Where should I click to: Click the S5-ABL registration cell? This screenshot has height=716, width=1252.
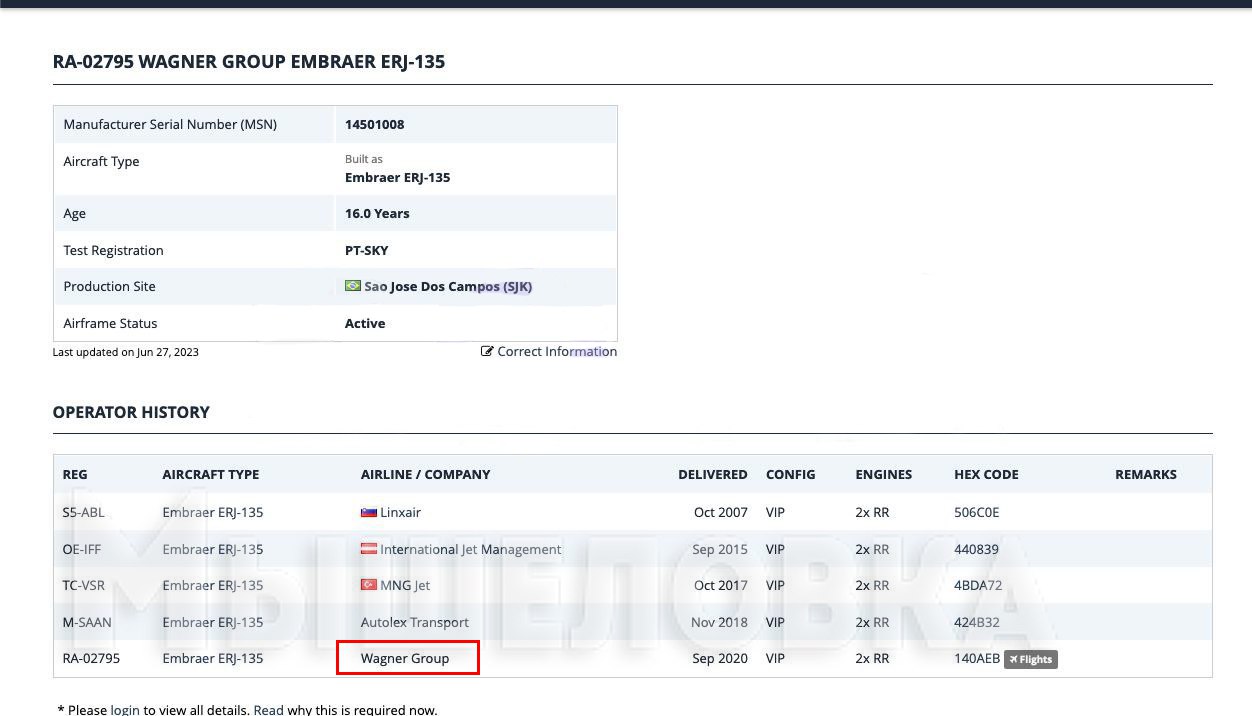pos(83,512)
